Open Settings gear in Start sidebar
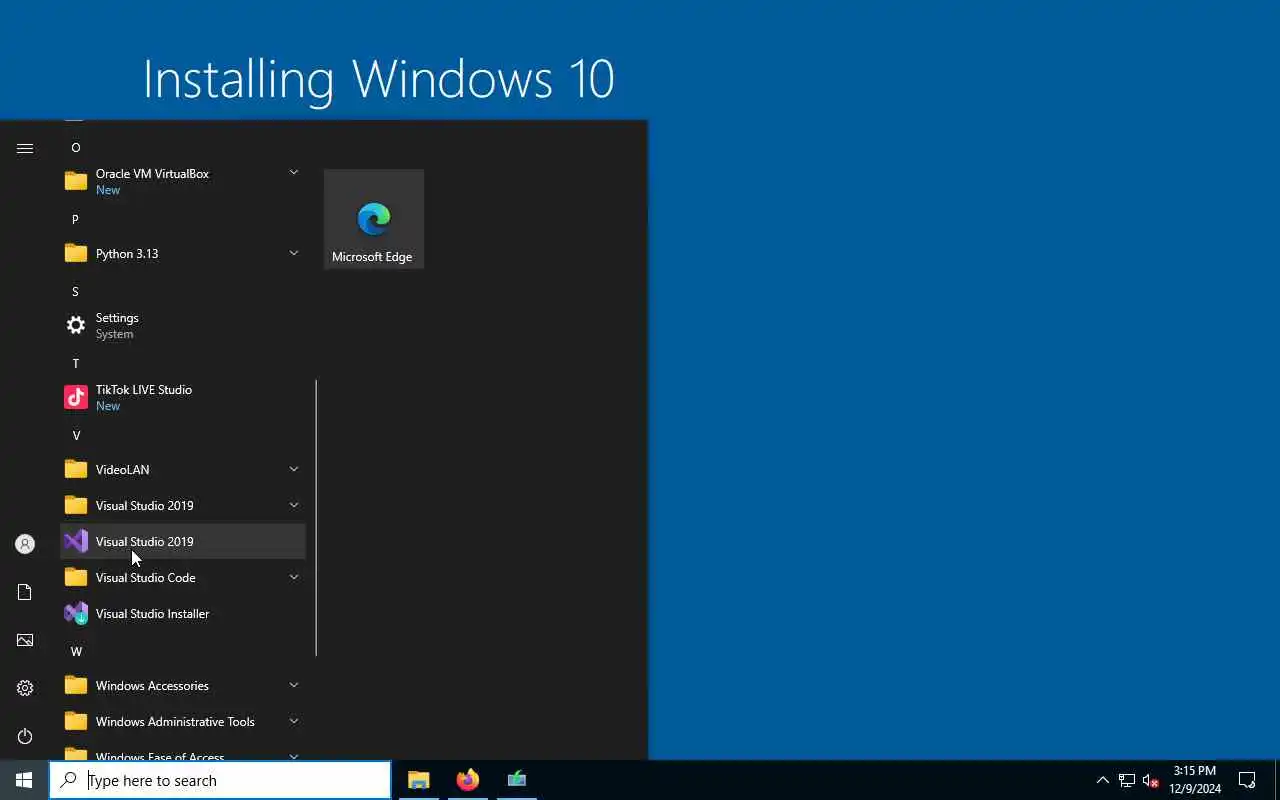Viewport: 1280px width, 800px height. [25, 688]
